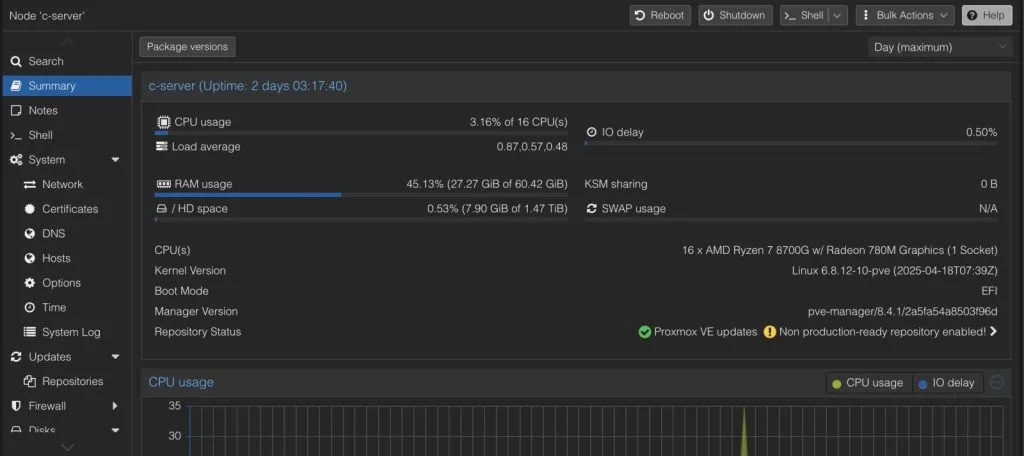Open the Notes menu item
Viewport: 1024px width, 456px height.
pyautogui.click(x=67, y=110)
